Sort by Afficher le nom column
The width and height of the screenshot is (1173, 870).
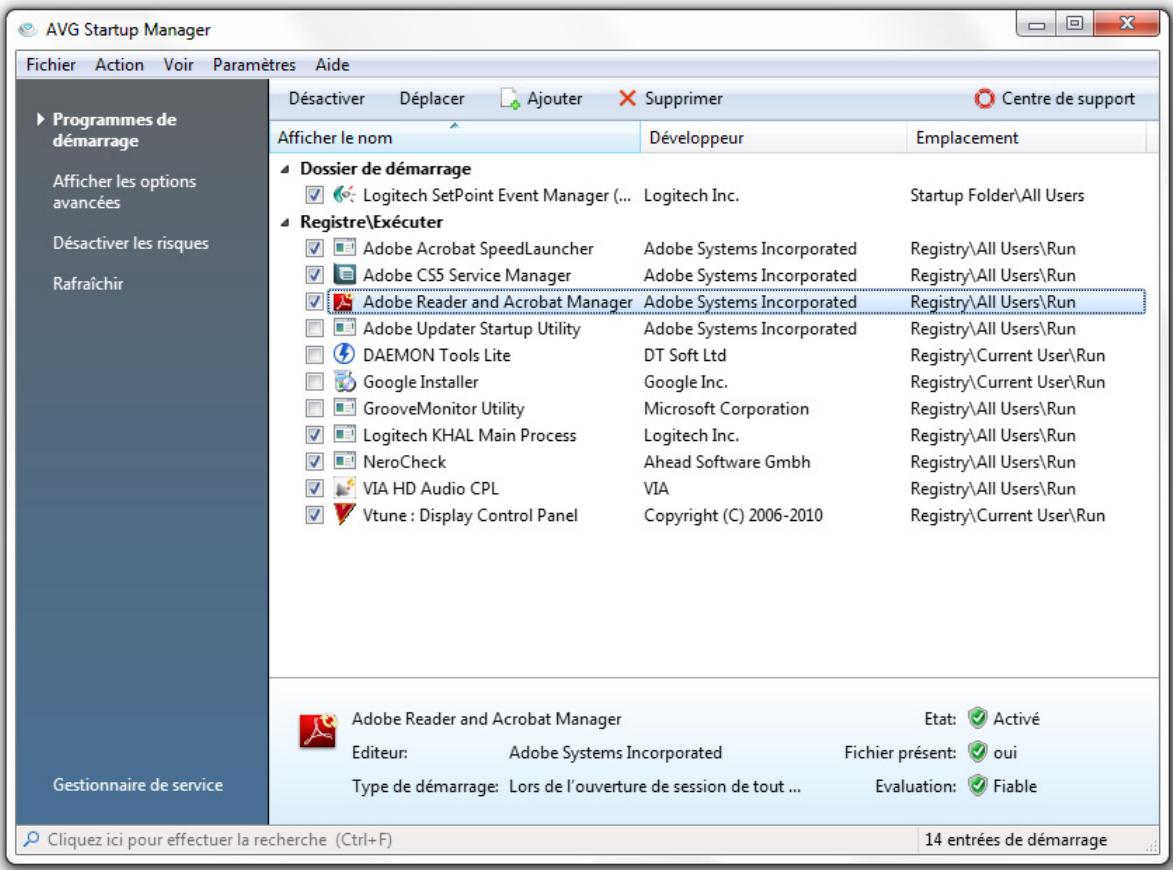pyautogui.click(x=454, y=138)
